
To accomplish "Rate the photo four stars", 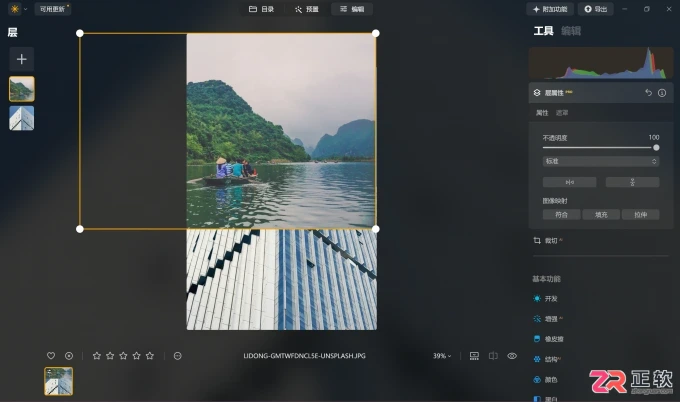I will 137,356.
